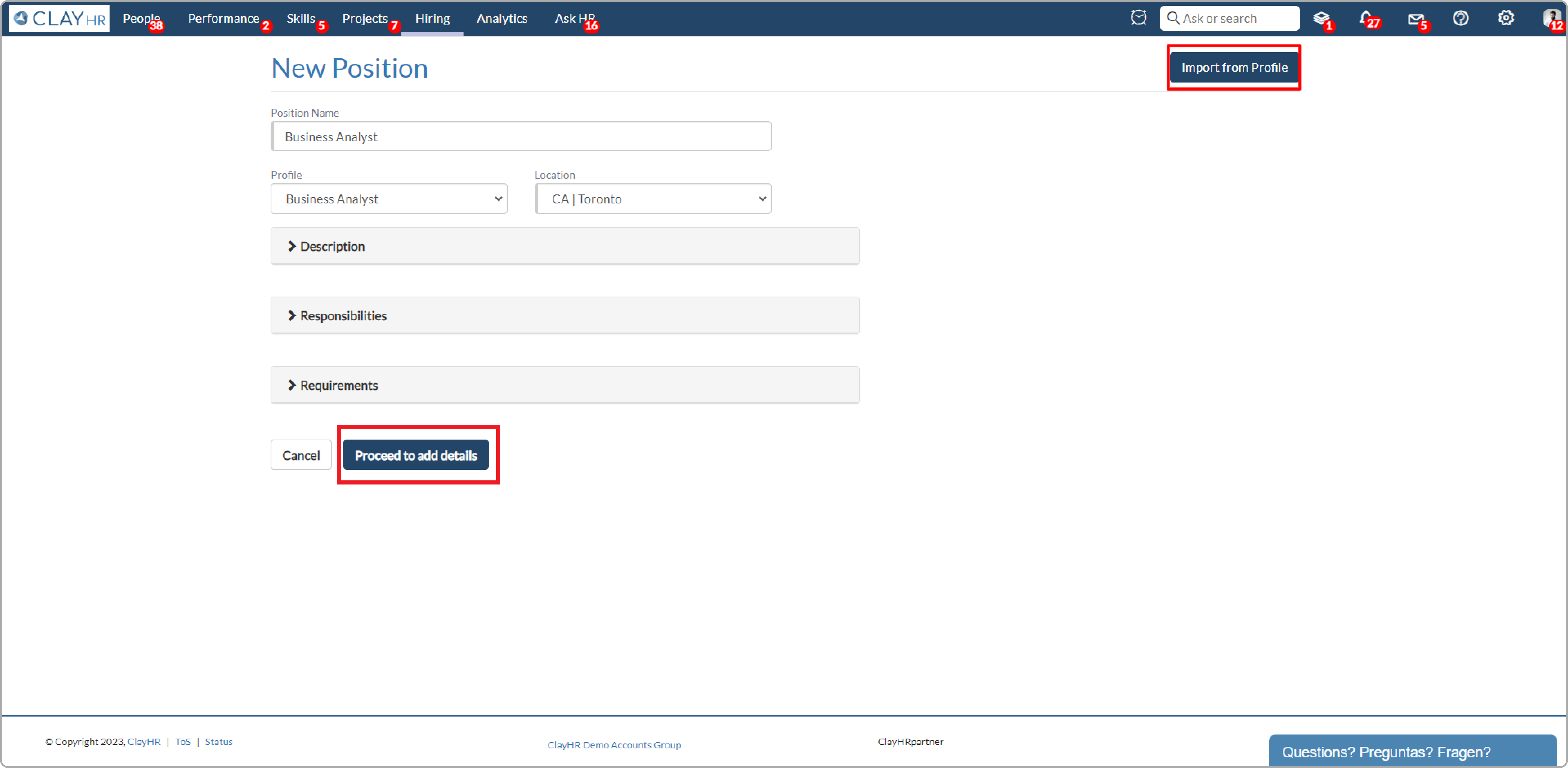The image size is (1568, 768).
Task: Click Import from Profile
Action: 1234,68
